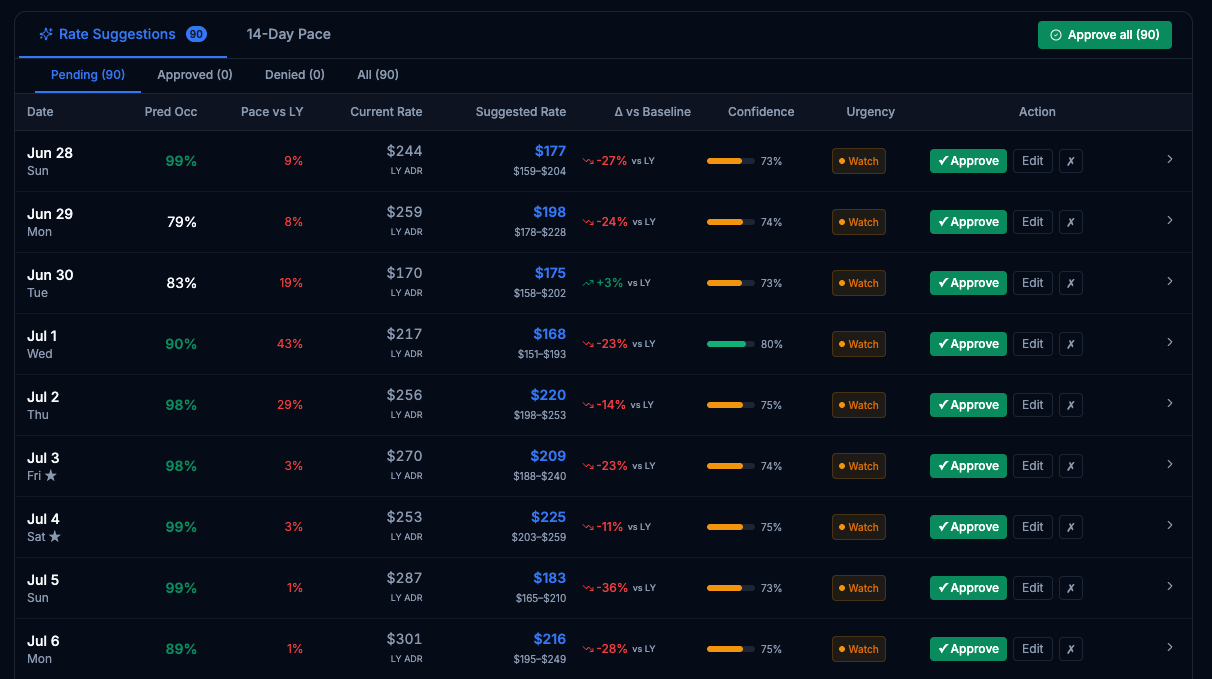Click the 43% pace vs LY value
This screenshot has height=679, width=1212.
(x=290, y=344)
